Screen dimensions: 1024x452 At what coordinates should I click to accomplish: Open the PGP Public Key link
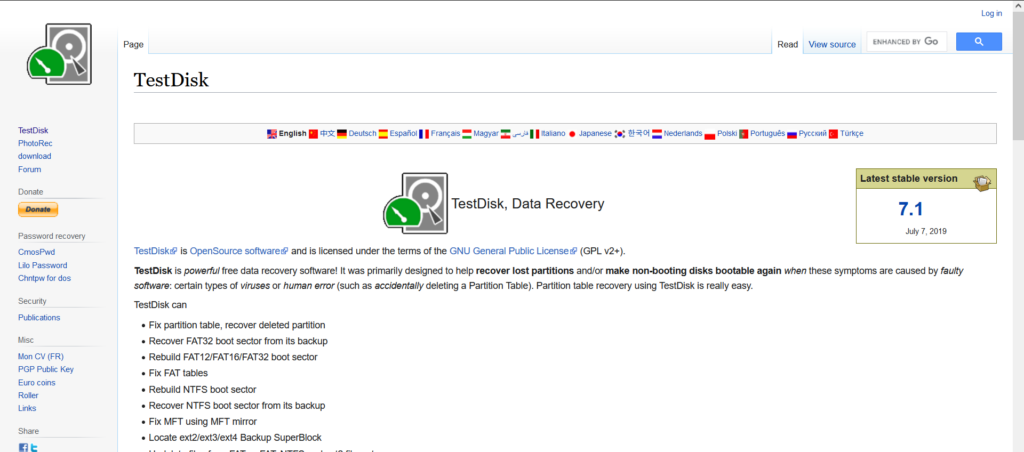tap(46, 369)
